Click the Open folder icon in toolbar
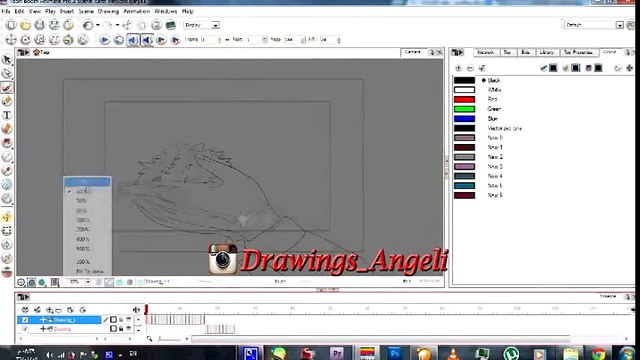 [25, 25]
